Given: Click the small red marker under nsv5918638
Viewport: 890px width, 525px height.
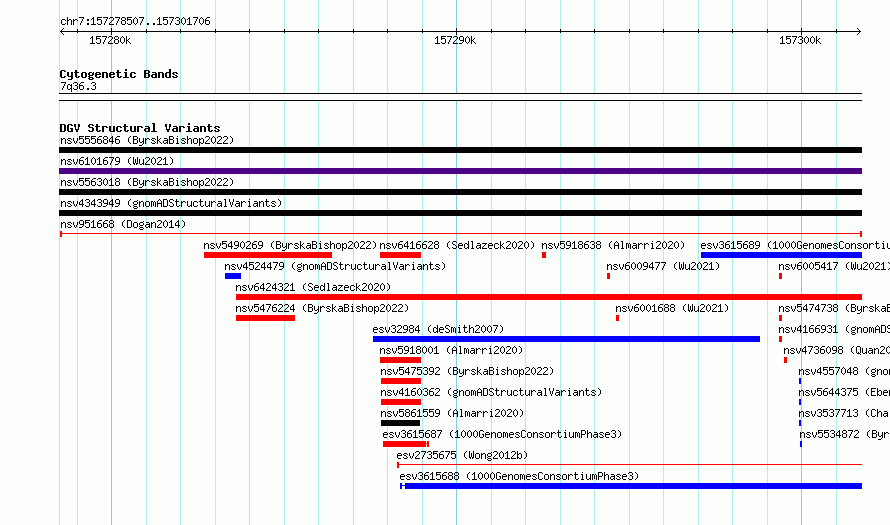Looking at the screenshot, I should tap(544, 255).
